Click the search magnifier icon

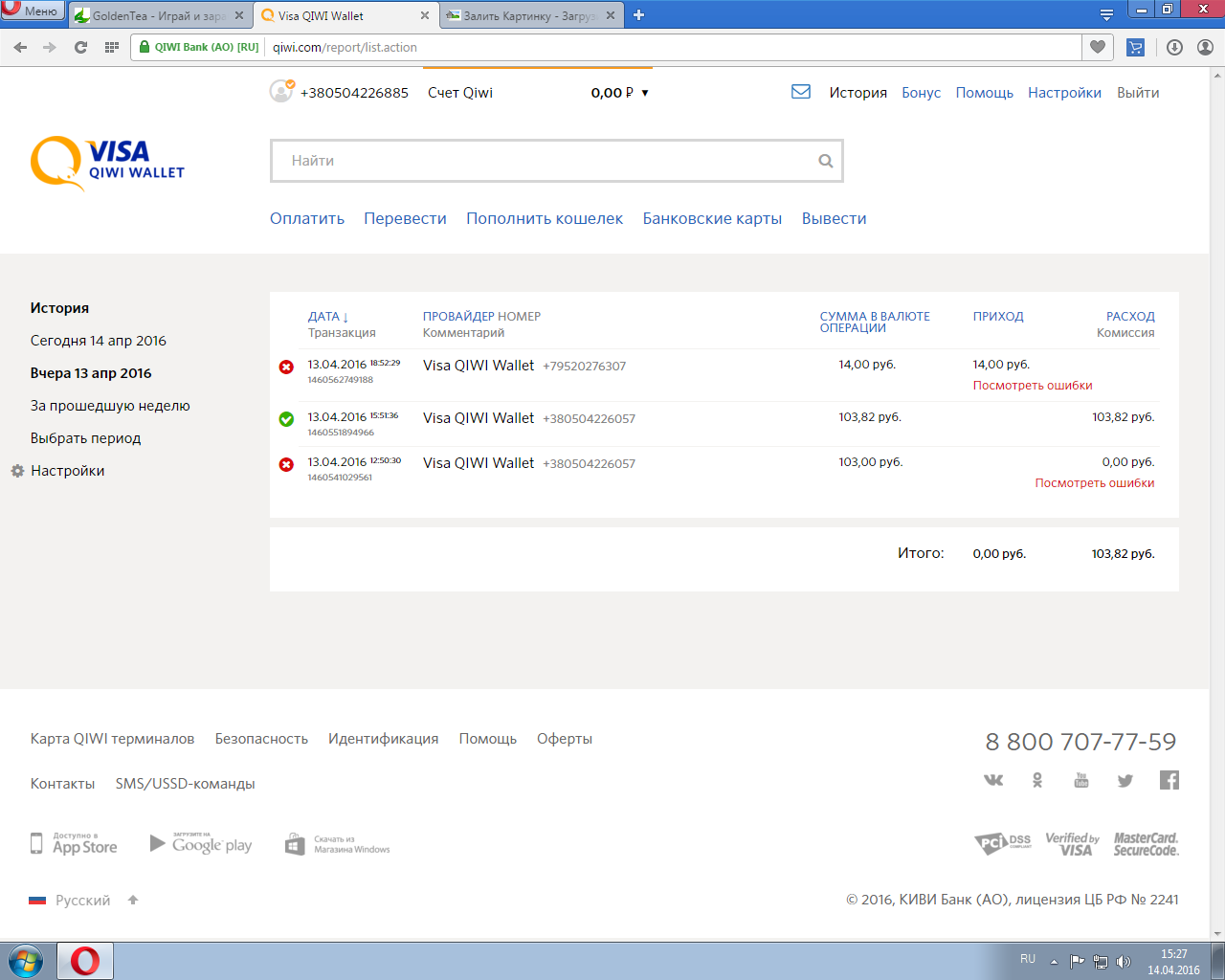tap(826, 161)
